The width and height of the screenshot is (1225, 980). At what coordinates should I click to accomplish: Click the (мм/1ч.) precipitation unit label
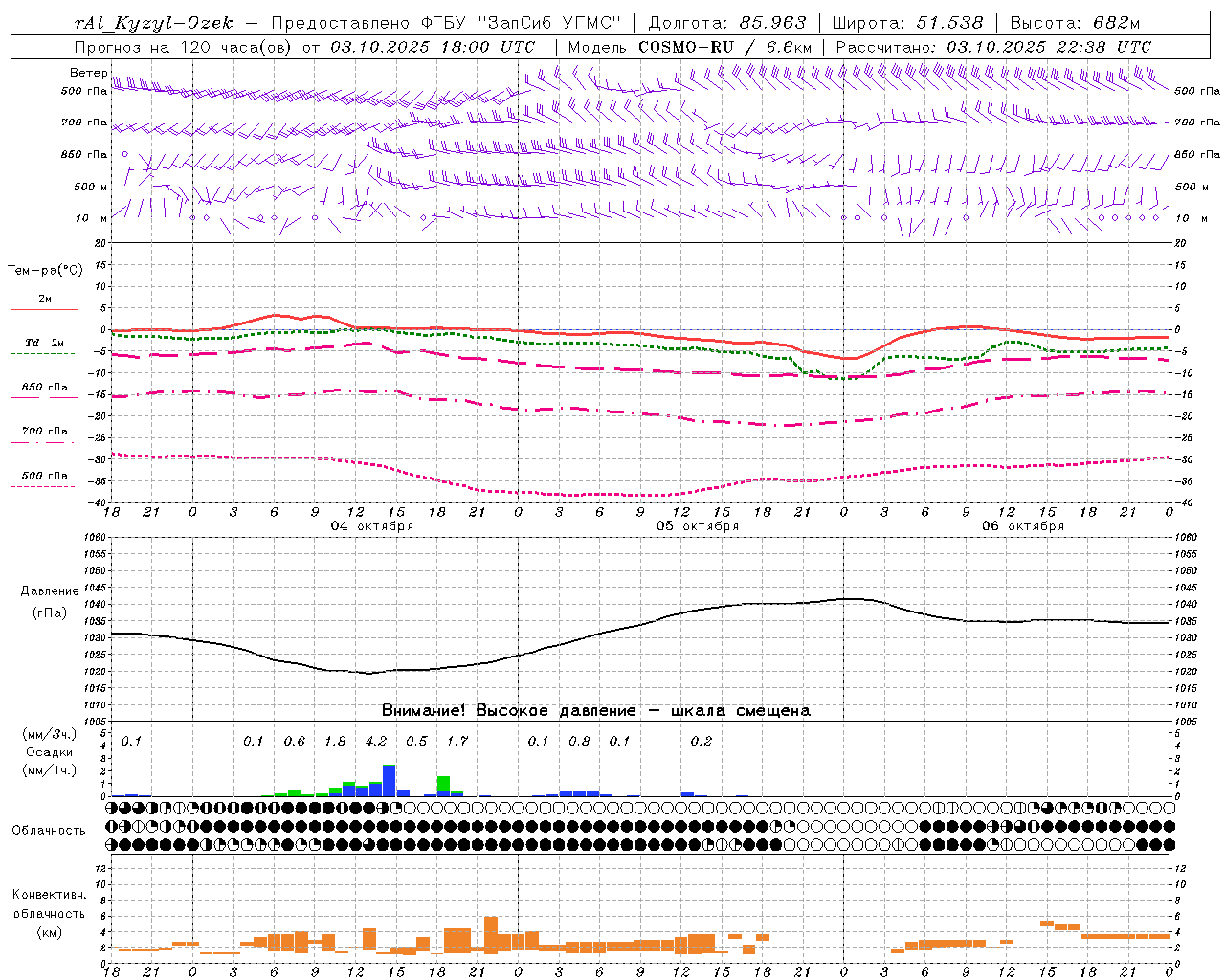tap(49, 770)
